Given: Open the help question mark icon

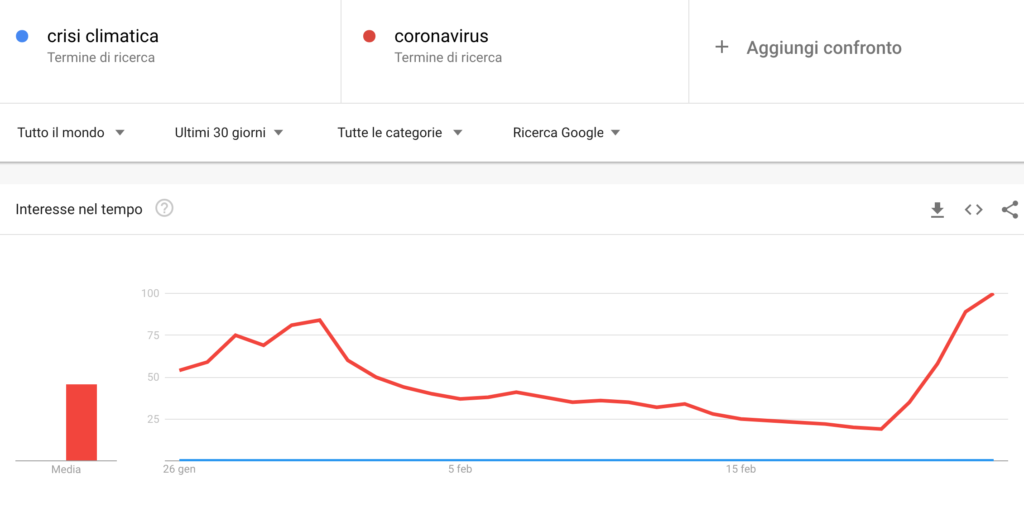Looking at the screenshot, I should 165,209.
